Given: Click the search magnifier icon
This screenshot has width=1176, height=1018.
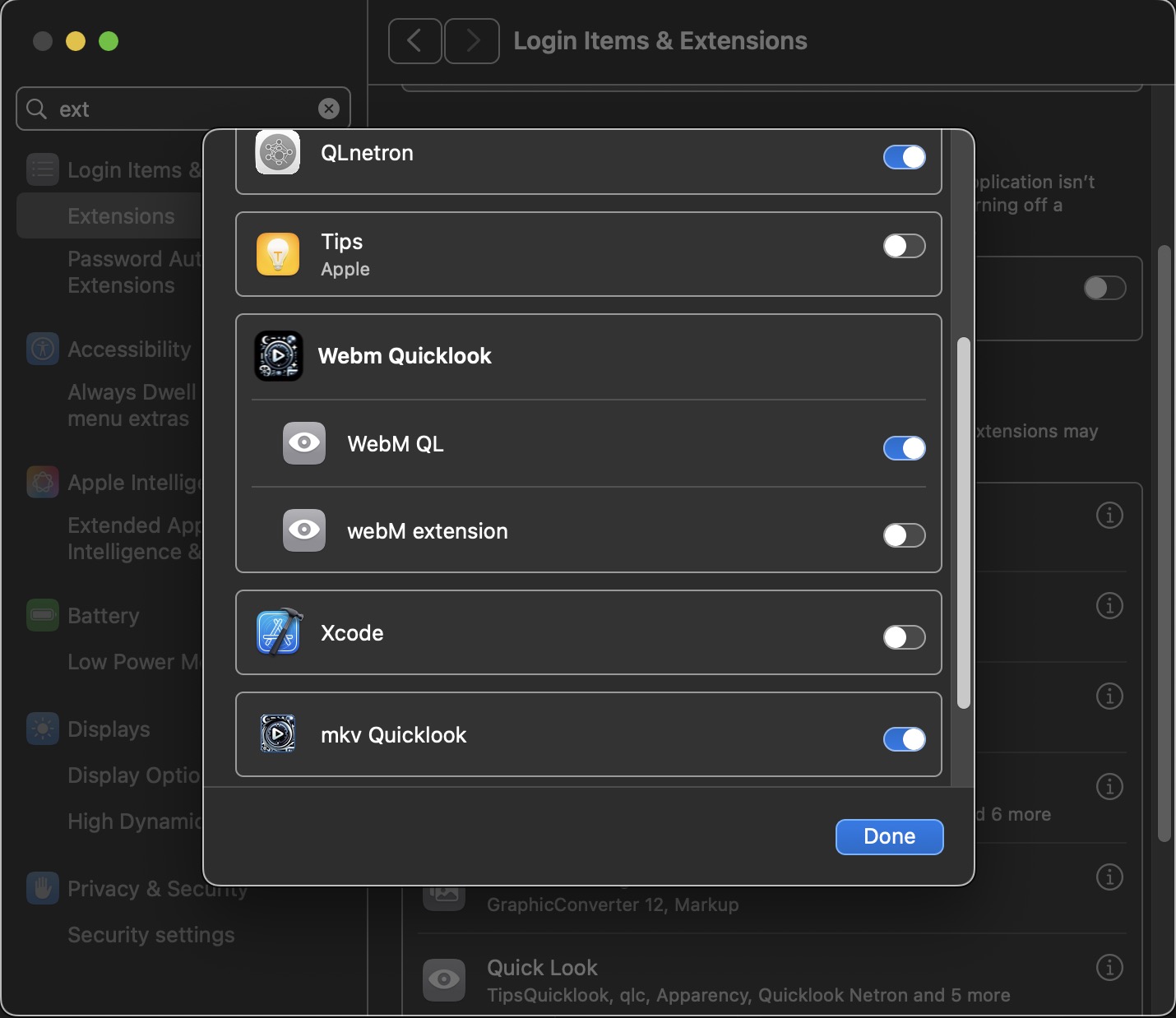Looking at the screenshot, I should tap(37, 109).
